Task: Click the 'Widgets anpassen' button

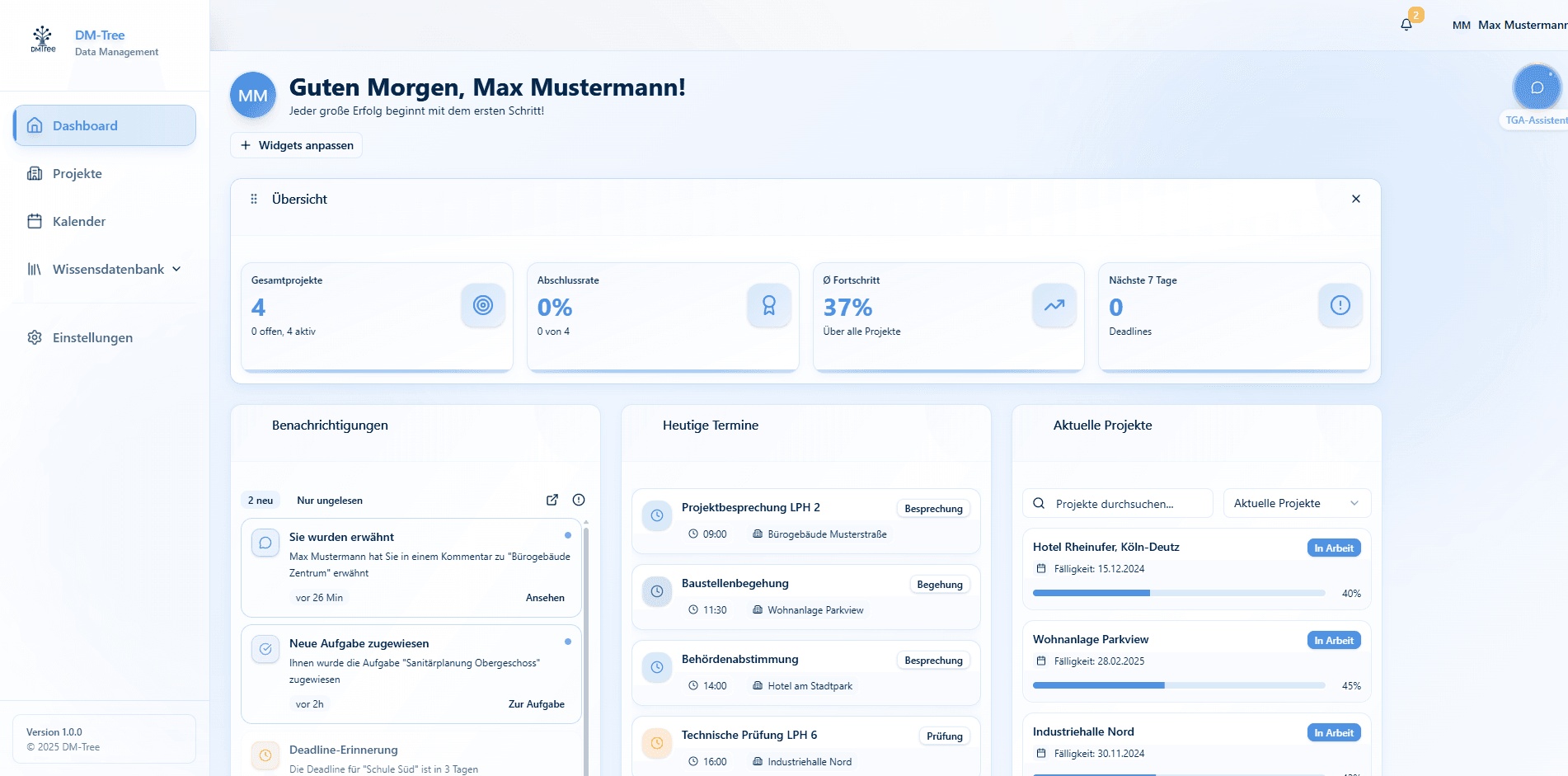Action: [x=296, y=145]
